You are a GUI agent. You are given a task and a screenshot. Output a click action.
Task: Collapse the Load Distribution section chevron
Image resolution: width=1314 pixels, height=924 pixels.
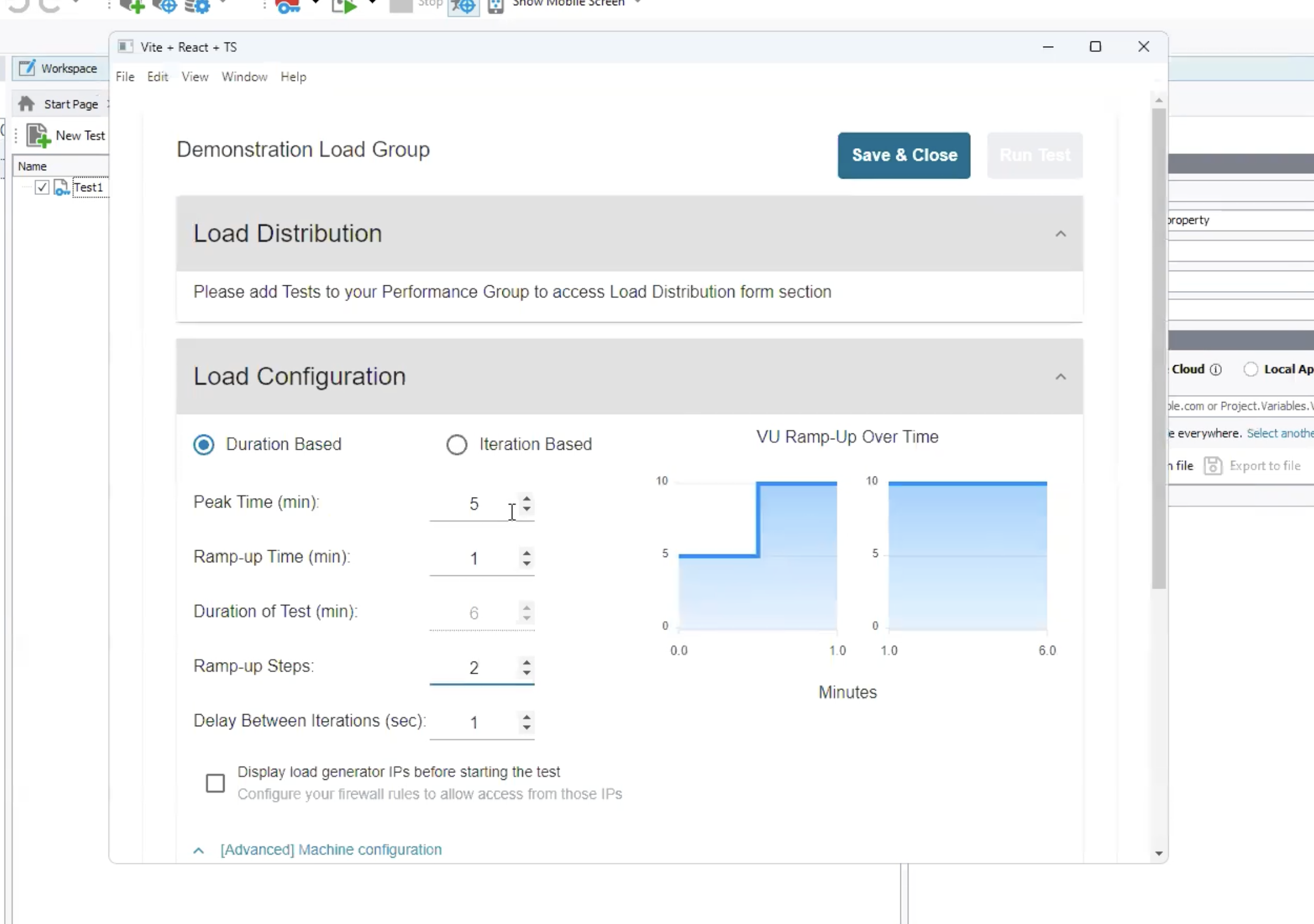(1060, 234)
